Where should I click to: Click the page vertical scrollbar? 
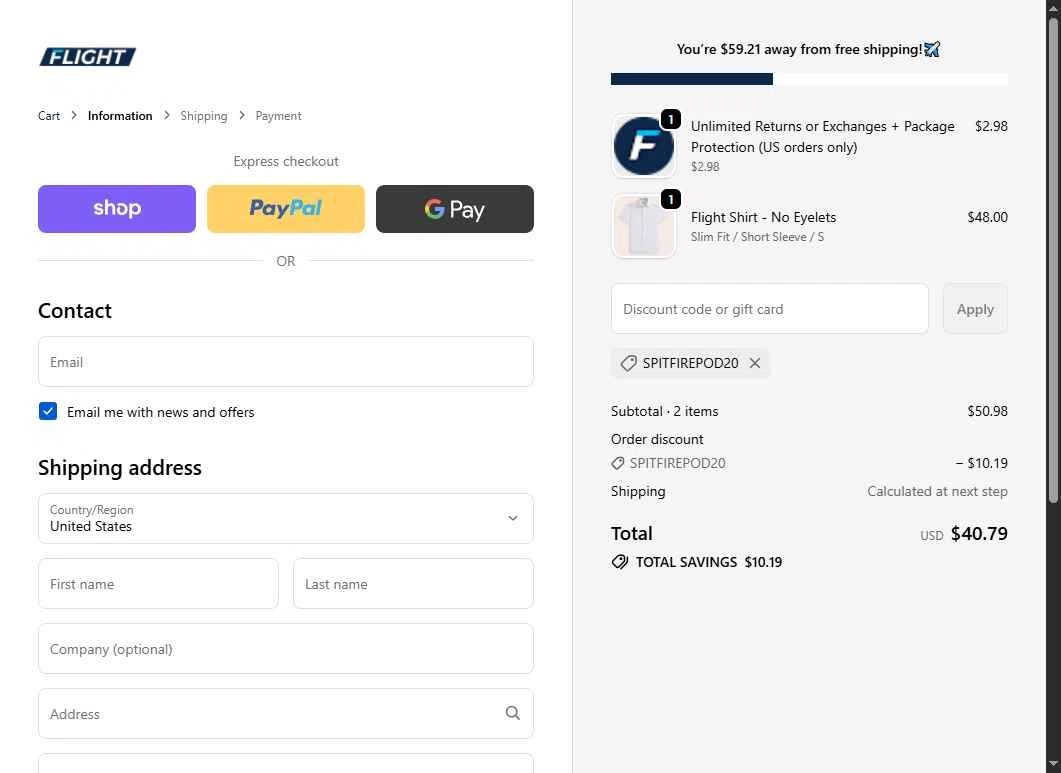tap(1053, 261)
